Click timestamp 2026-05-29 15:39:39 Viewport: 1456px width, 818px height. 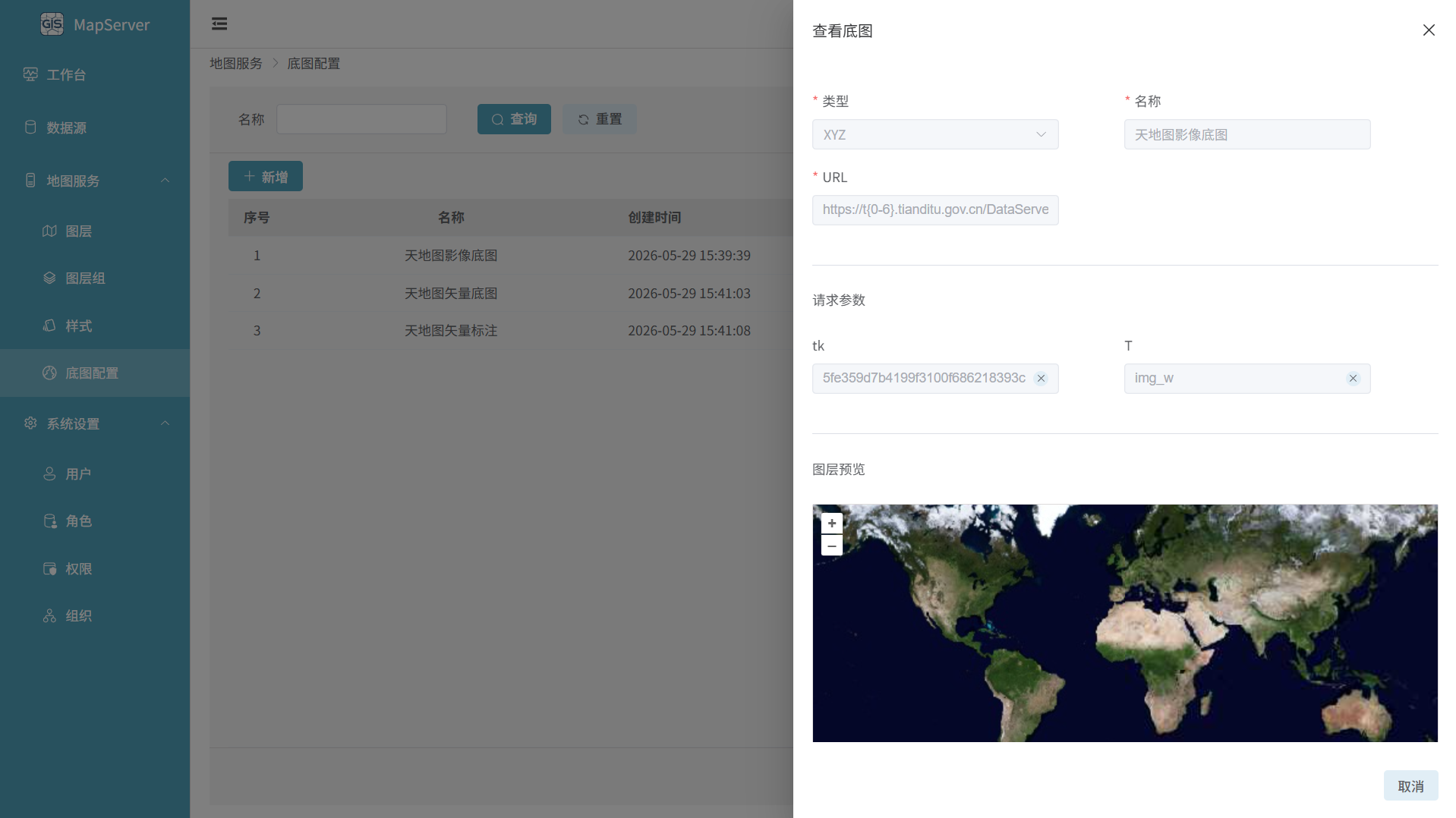point(689,256)
